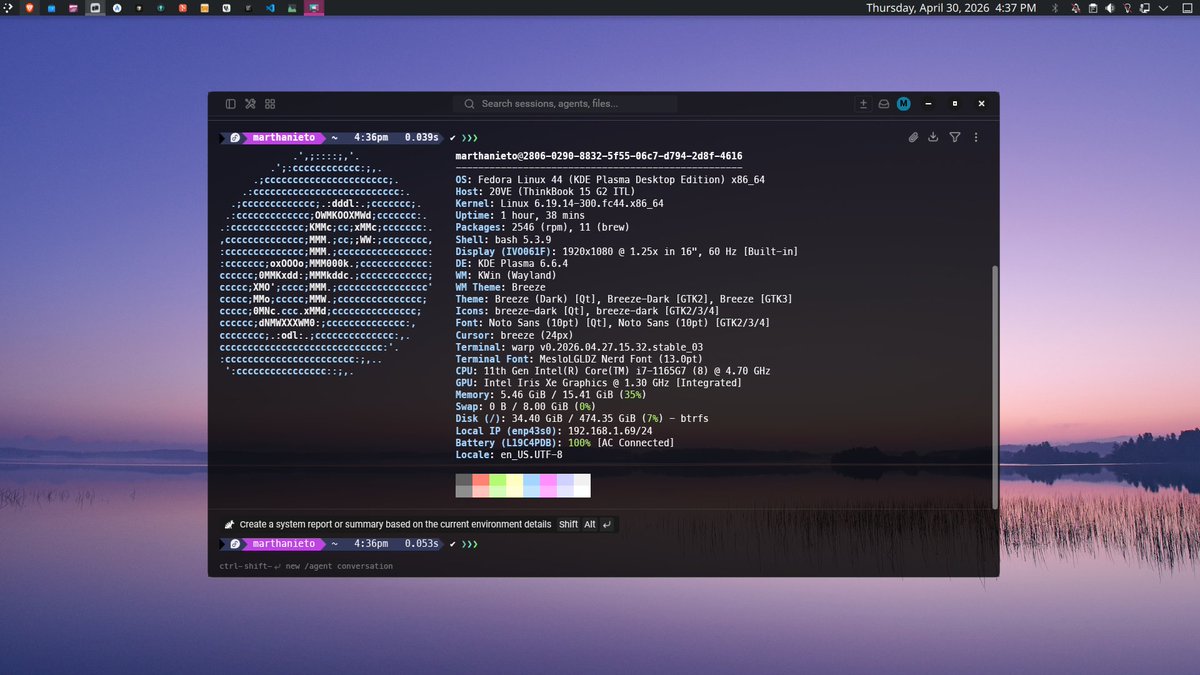
Task: Click the pink magenta color block in palette
Action: point(548,479)
